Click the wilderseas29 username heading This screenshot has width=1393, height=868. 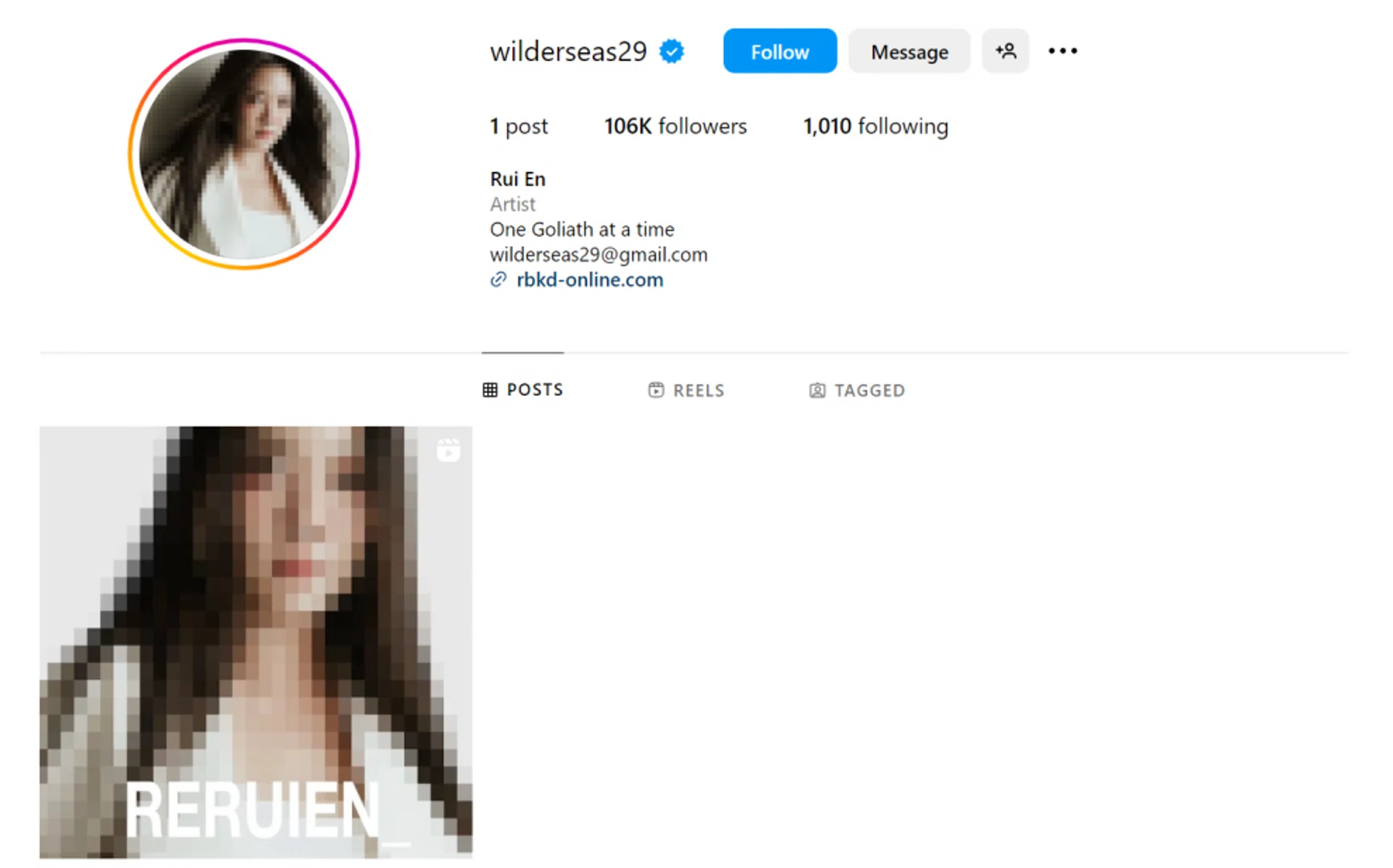tap(568, 51)
